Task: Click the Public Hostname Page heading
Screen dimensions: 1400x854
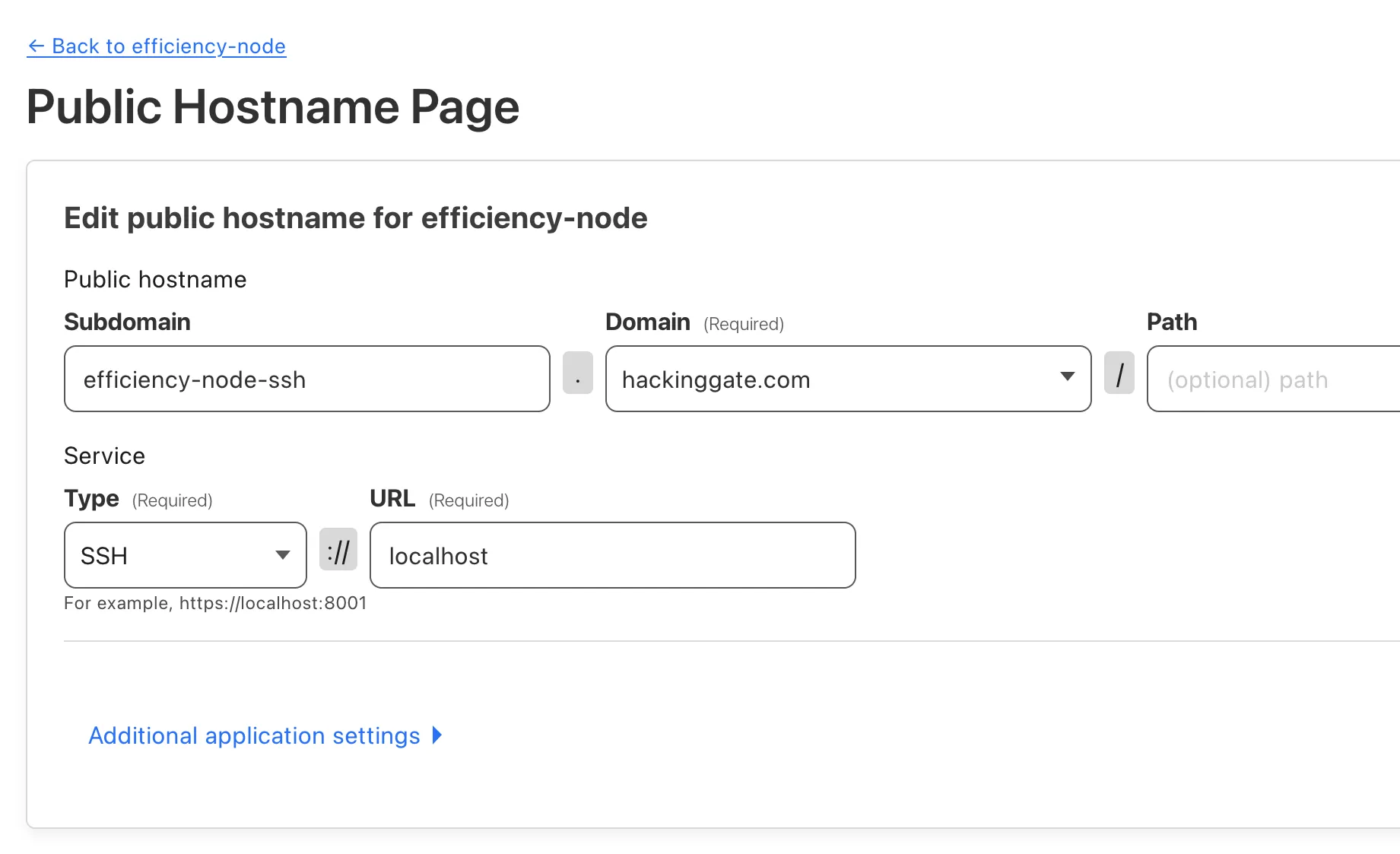Action: pyautogui.click(x=273, y=106)
